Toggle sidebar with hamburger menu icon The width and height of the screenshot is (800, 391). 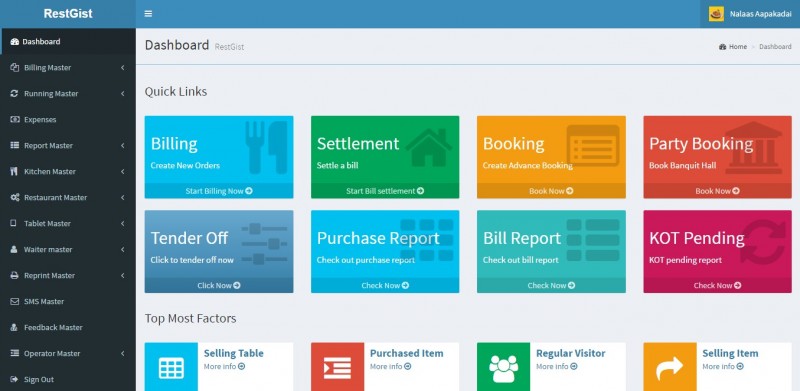(148, 14)
